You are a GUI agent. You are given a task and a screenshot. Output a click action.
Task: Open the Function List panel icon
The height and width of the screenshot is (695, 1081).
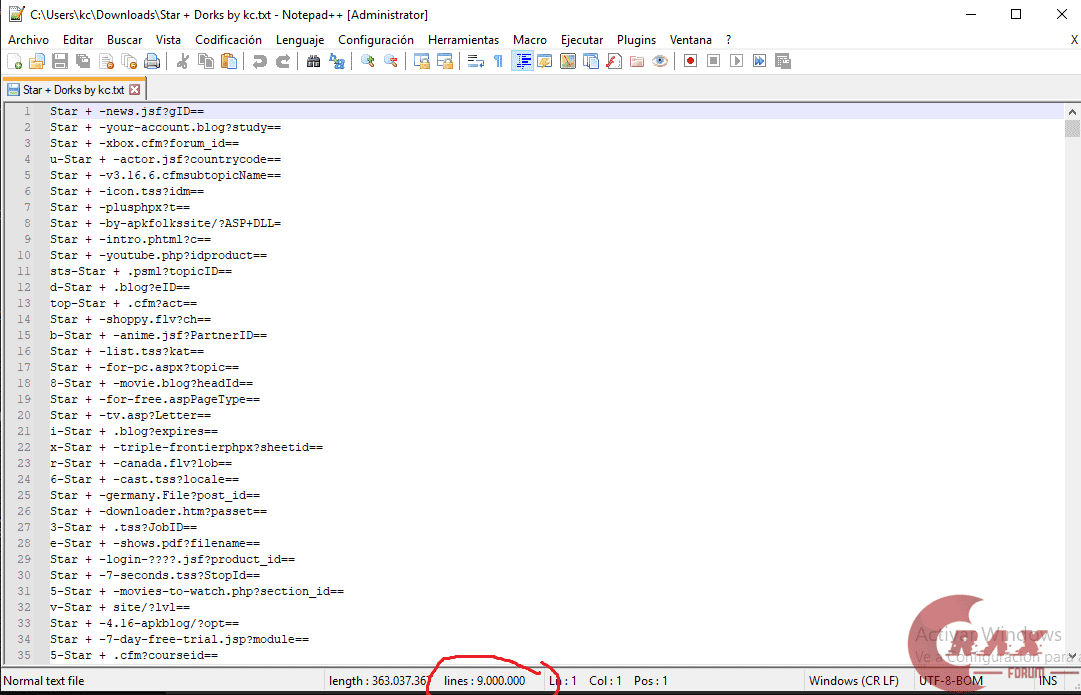click(614, 61)
